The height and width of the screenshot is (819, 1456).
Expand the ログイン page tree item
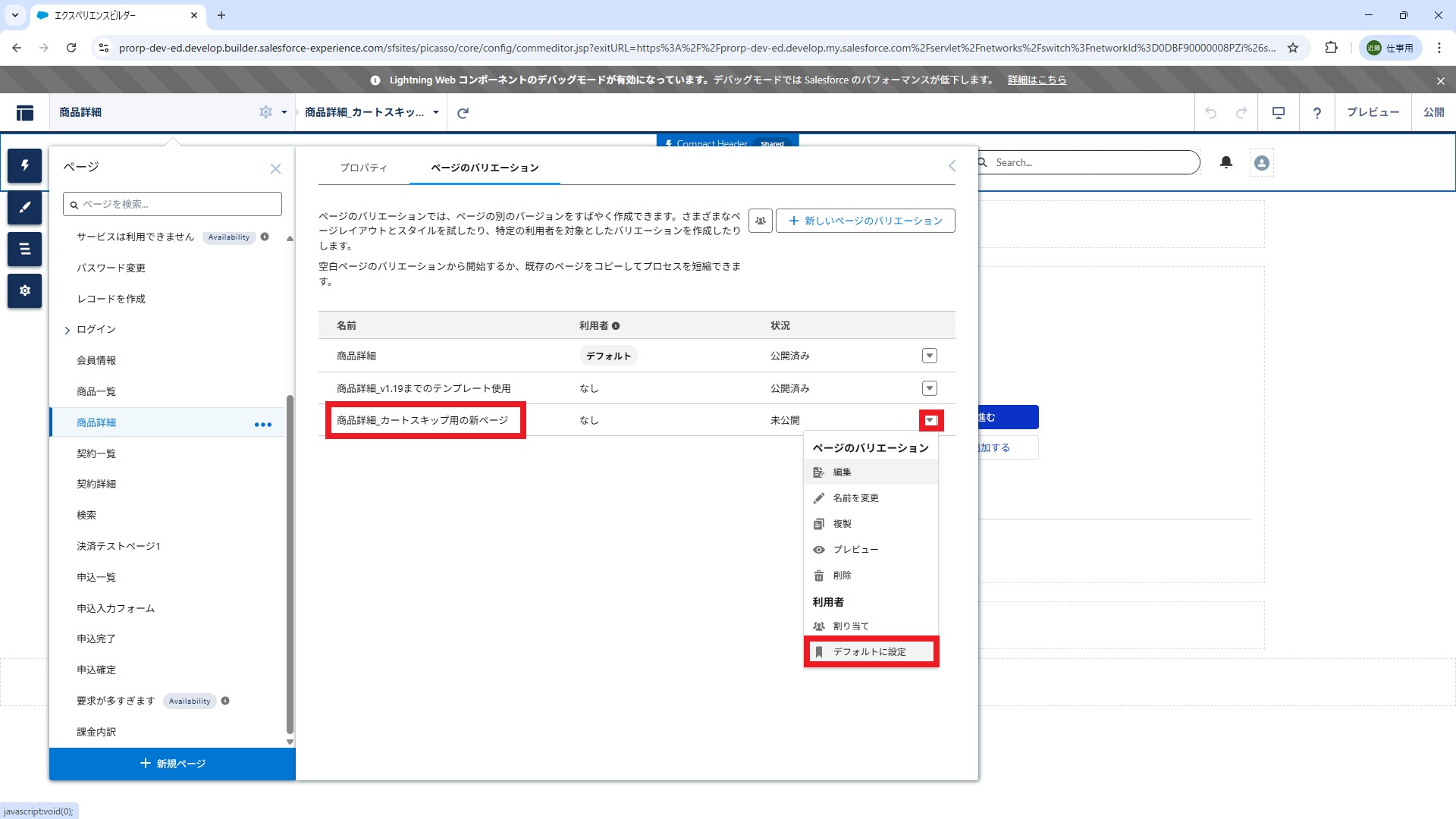(67, 330)
